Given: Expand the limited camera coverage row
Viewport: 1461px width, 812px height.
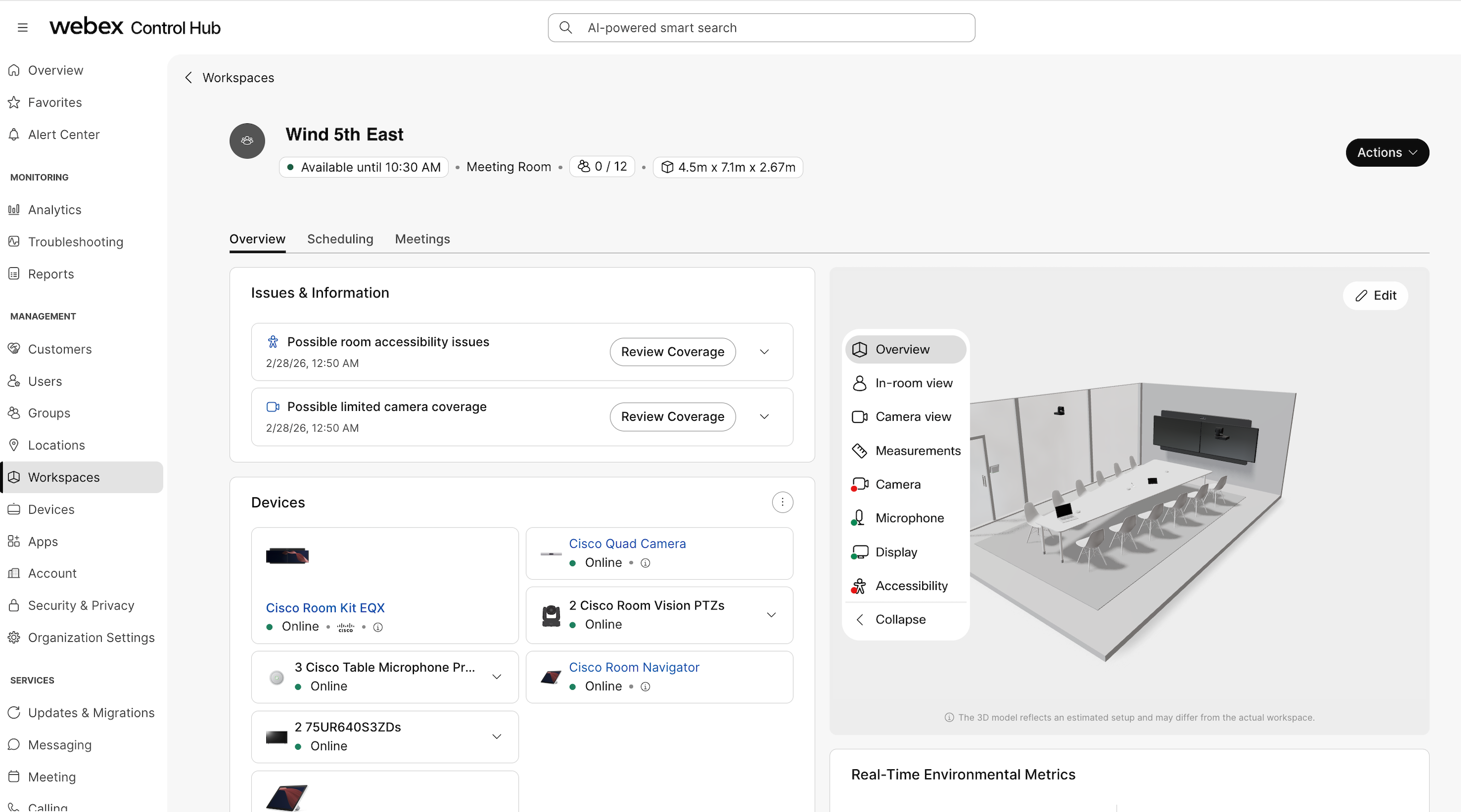Looking at the screenshot, I should click(764, 416).
